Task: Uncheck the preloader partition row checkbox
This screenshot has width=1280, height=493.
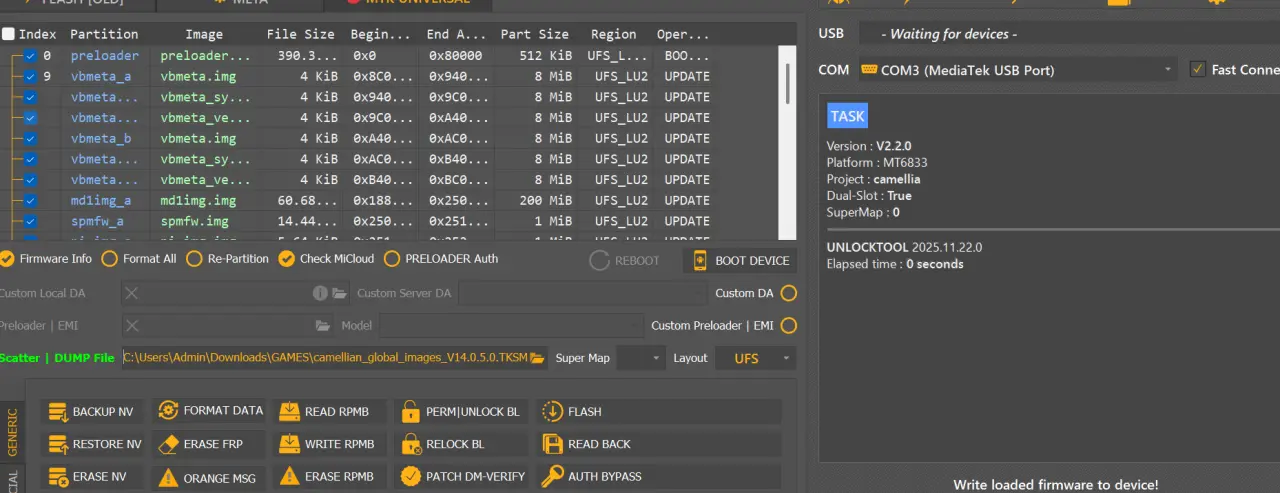Action: pos(31,56)
